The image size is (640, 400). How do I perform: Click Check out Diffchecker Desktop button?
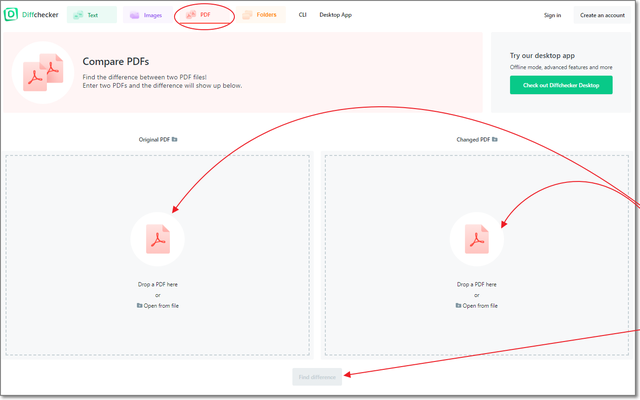pos(561,85)
